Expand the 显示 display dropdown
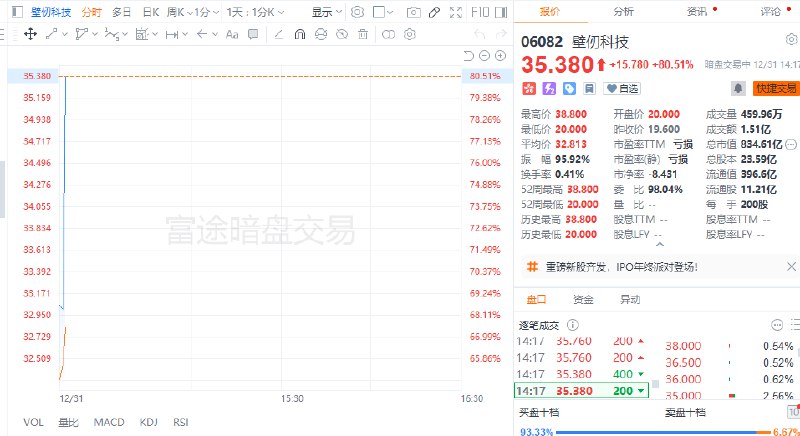The height and width of the screenshot is (436, 800). click(327, 12)
